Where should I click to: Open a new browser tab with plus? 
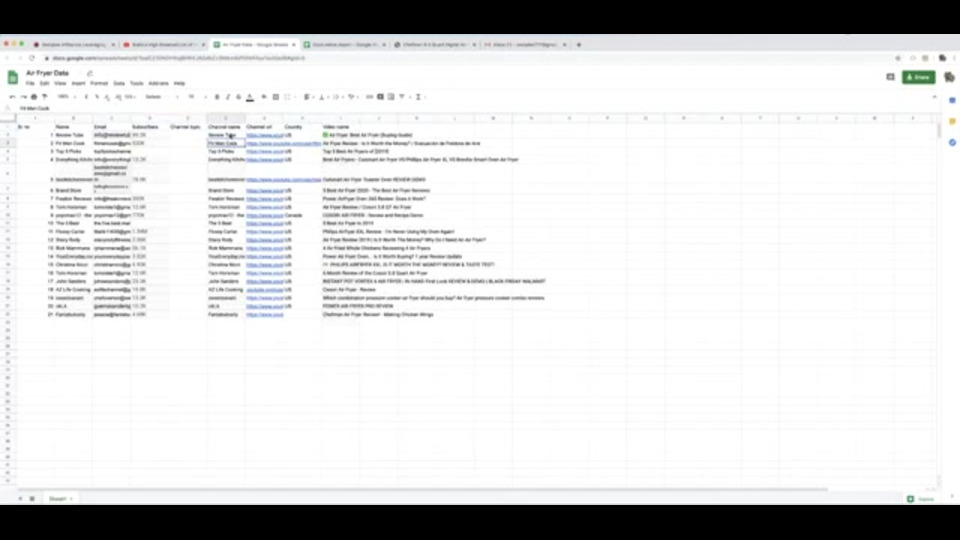tap(579, 45)
